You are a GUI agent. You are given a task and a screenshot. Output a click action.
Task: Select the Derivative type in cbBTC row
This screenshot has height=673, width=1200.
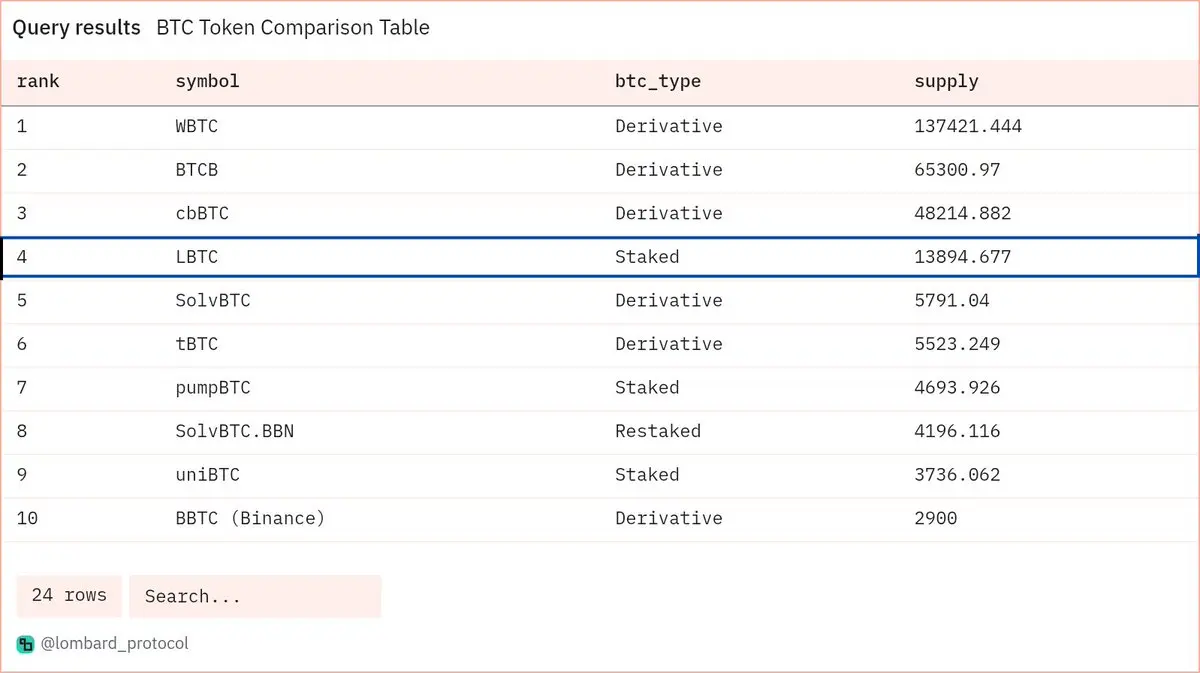pos(668,214)
